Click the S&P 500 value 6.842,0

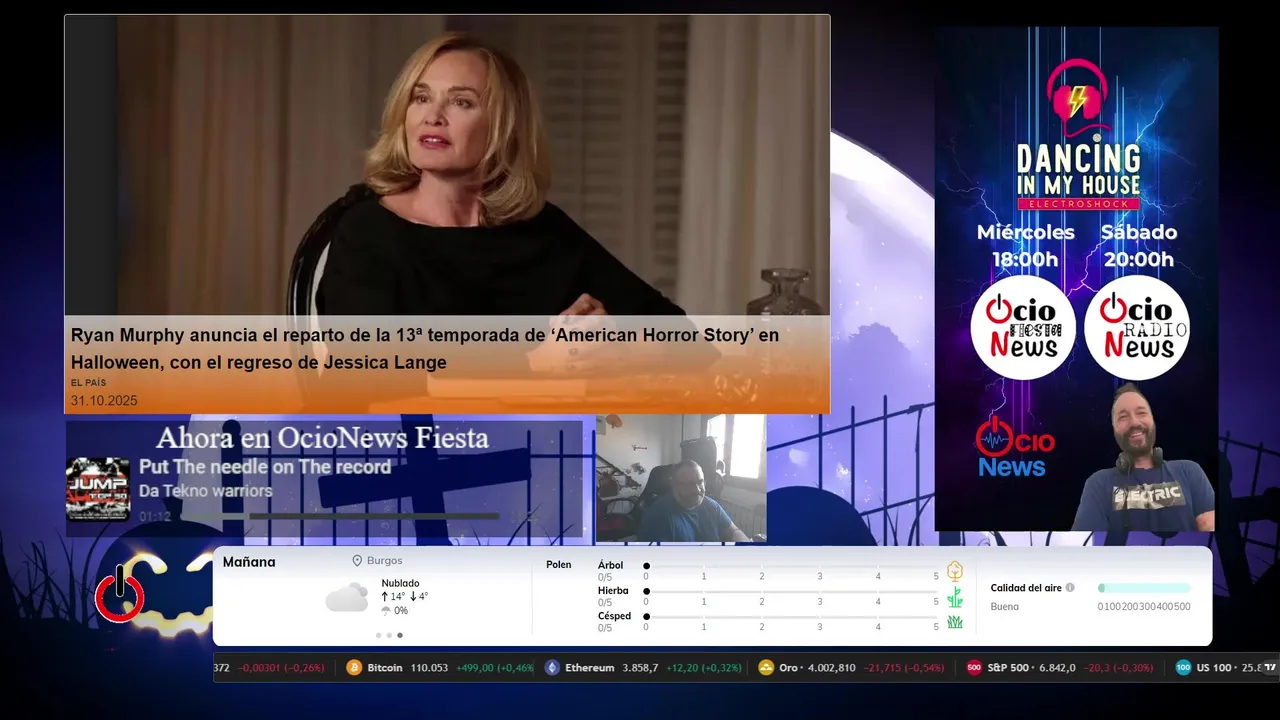point(1057,668)
